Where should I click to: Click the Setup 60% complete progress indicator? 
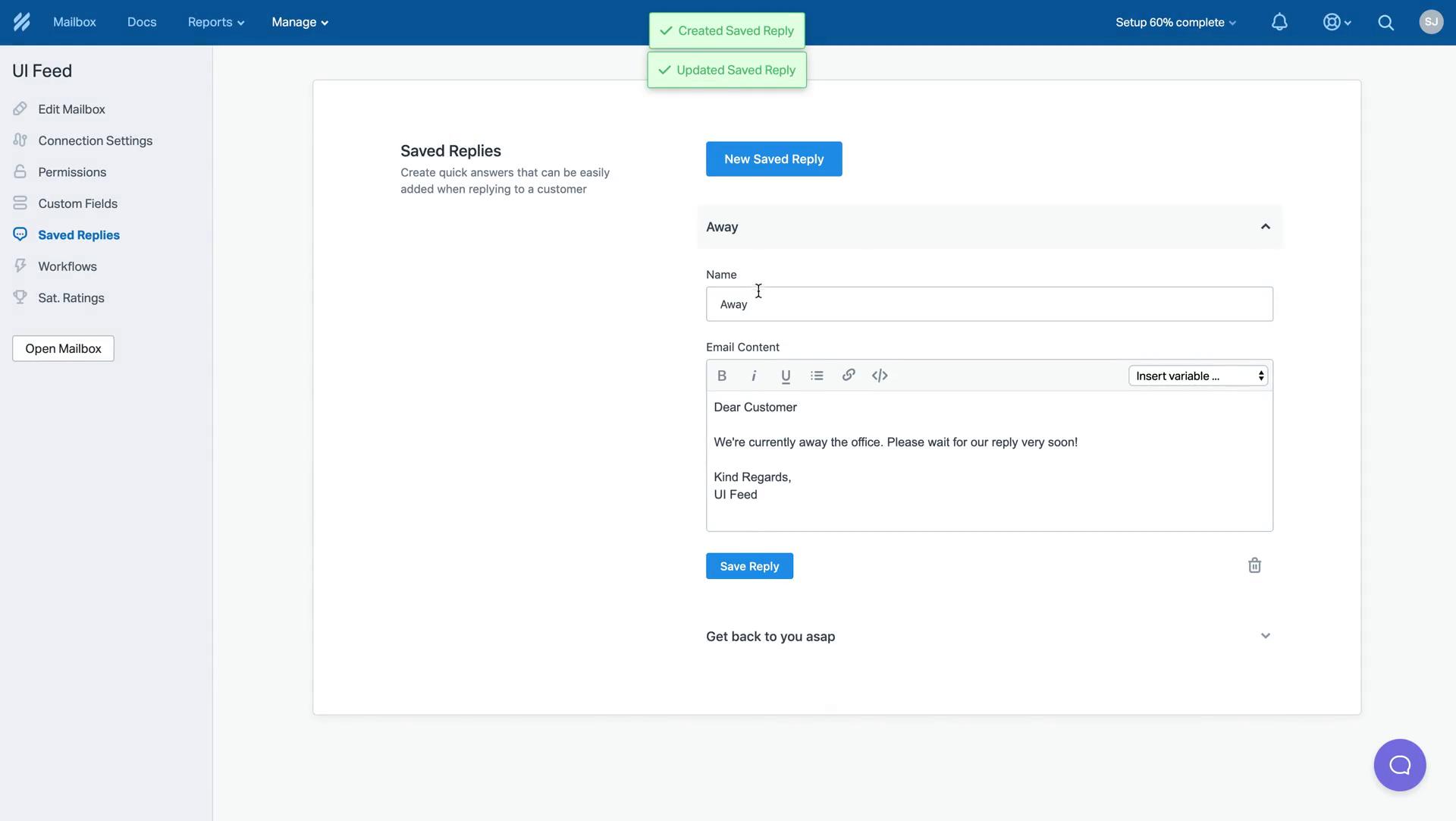[x=1175, y=22]
